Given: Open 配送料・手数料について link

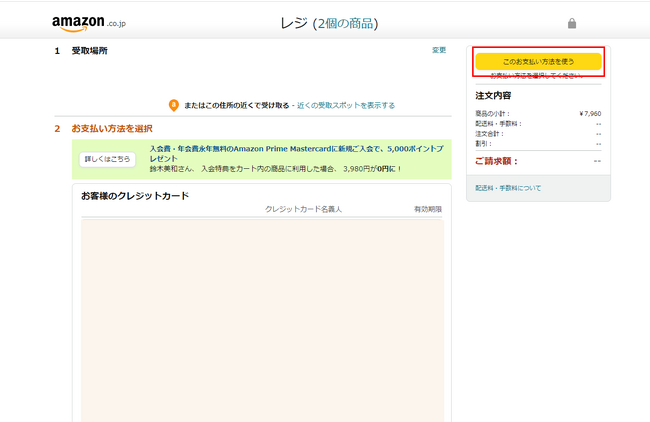Looking at the screenshot, I should coord(508,188).
